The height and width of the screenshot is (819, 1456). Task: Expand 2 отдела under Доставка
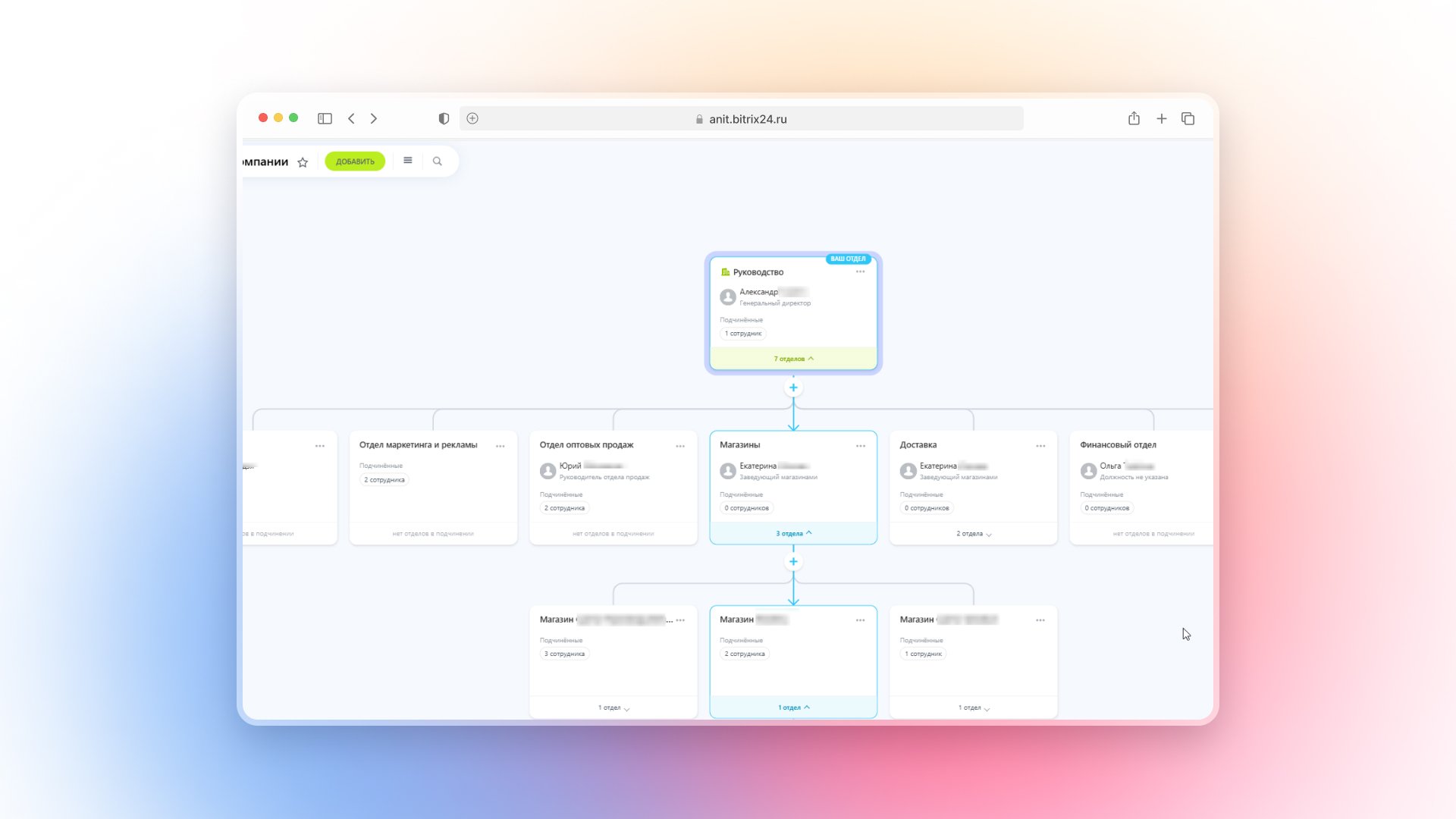[974, 534]
